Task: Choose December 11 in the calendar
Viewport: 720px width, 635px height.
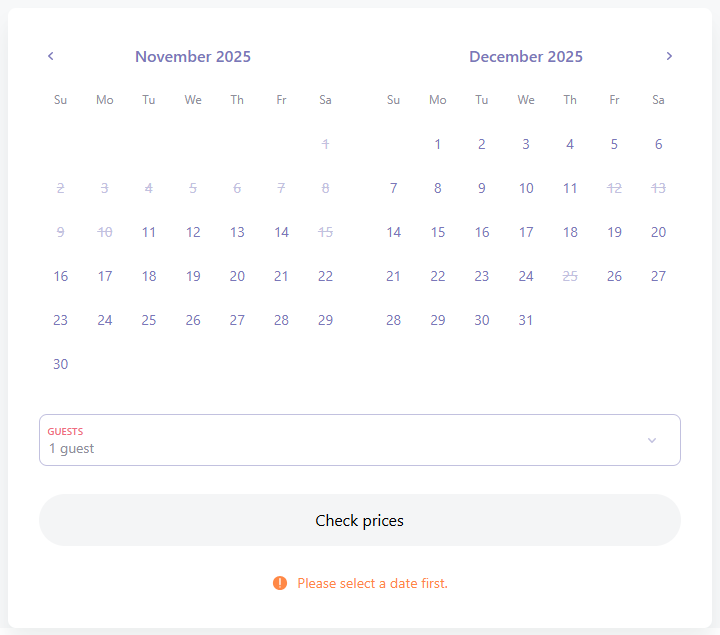Action: coord(570,188)
